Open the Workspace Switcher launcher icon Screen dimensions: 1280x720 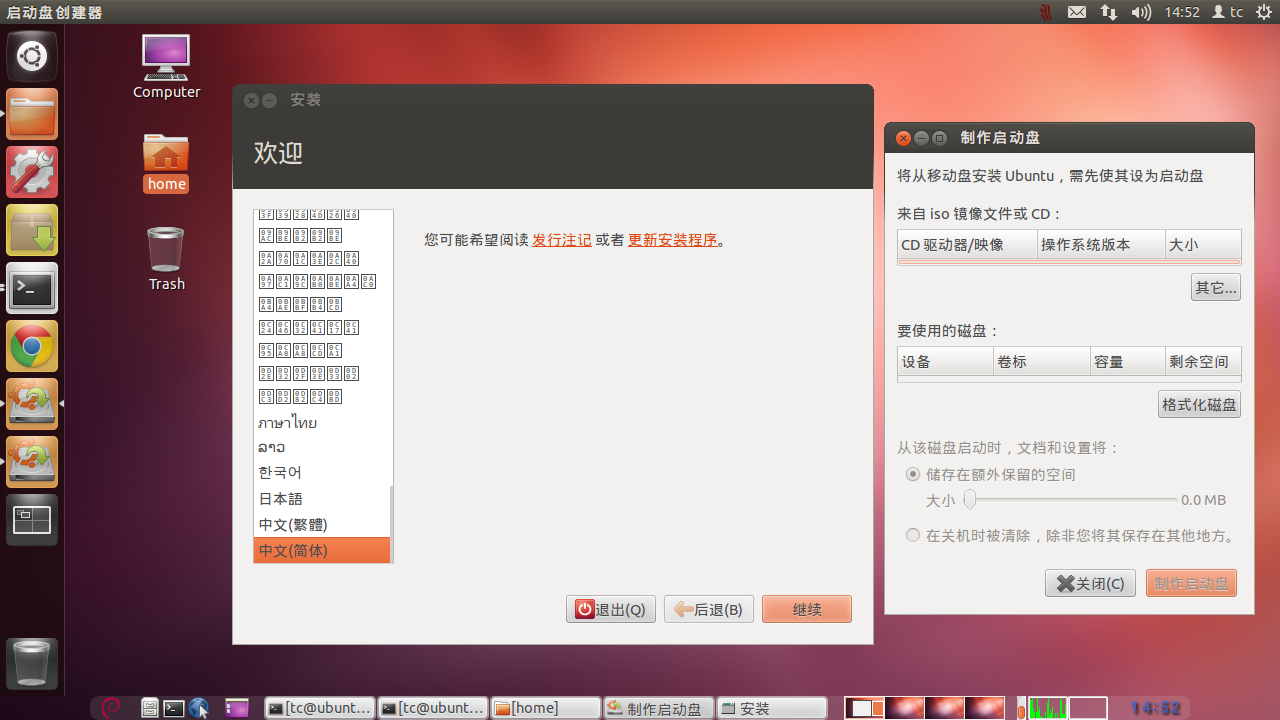click(x=32, y=520)
